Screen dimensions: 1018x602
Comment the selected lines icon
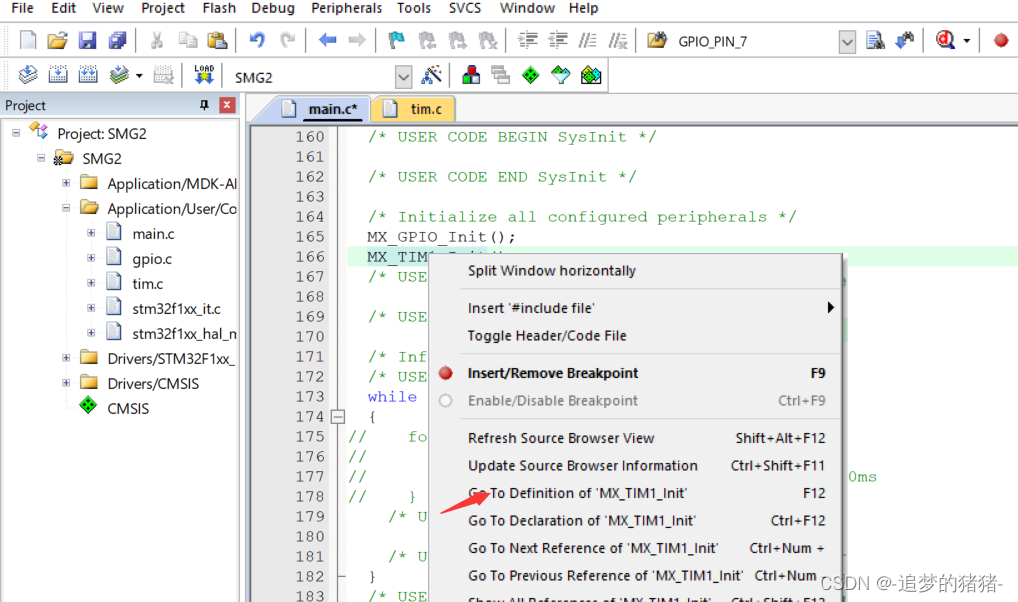click(588, 40)
